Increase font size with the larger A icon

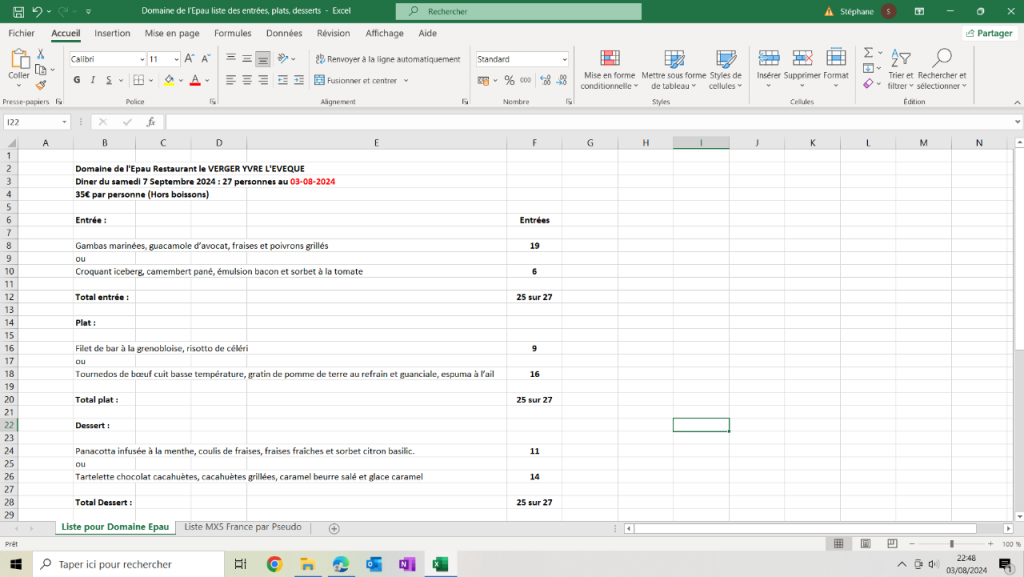tap(189, 59)
